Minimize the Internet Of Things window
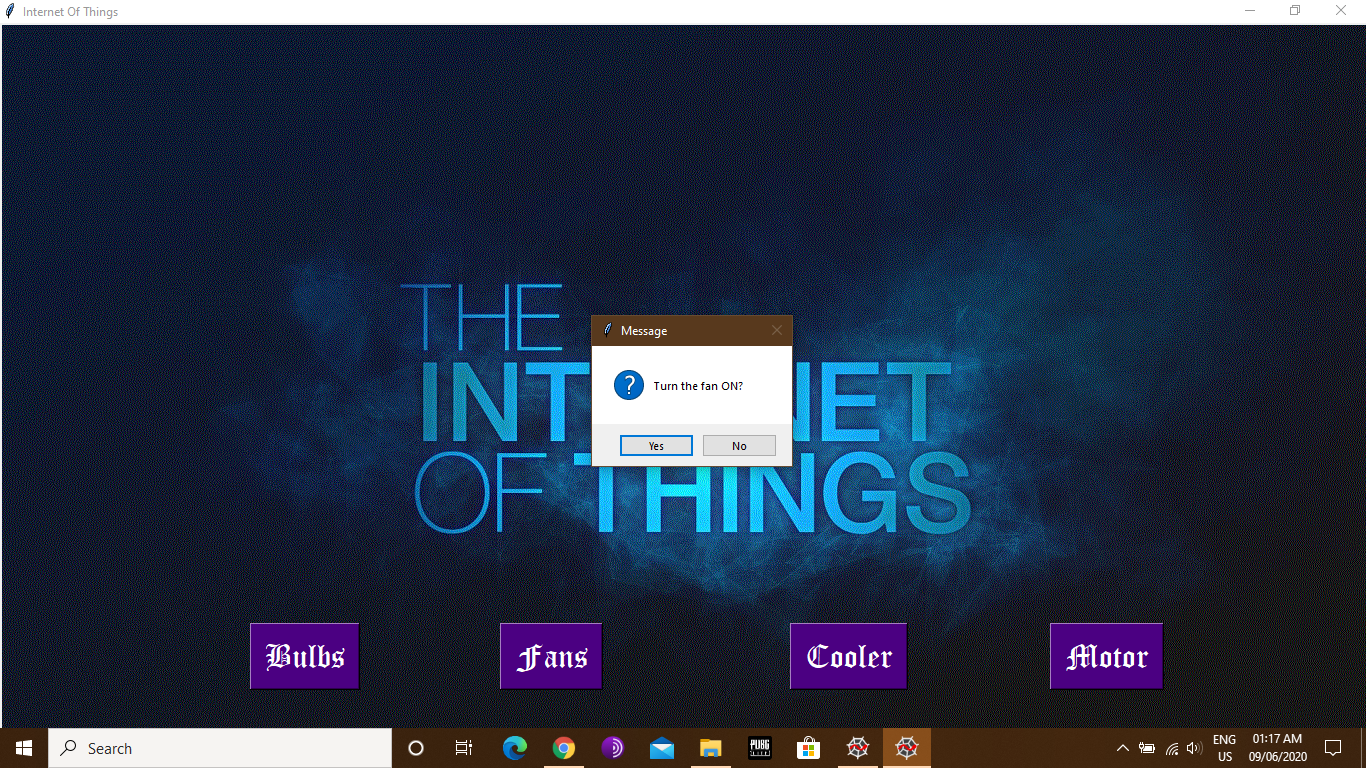Screen dimensions: 1366x768 click(1250, 11)
